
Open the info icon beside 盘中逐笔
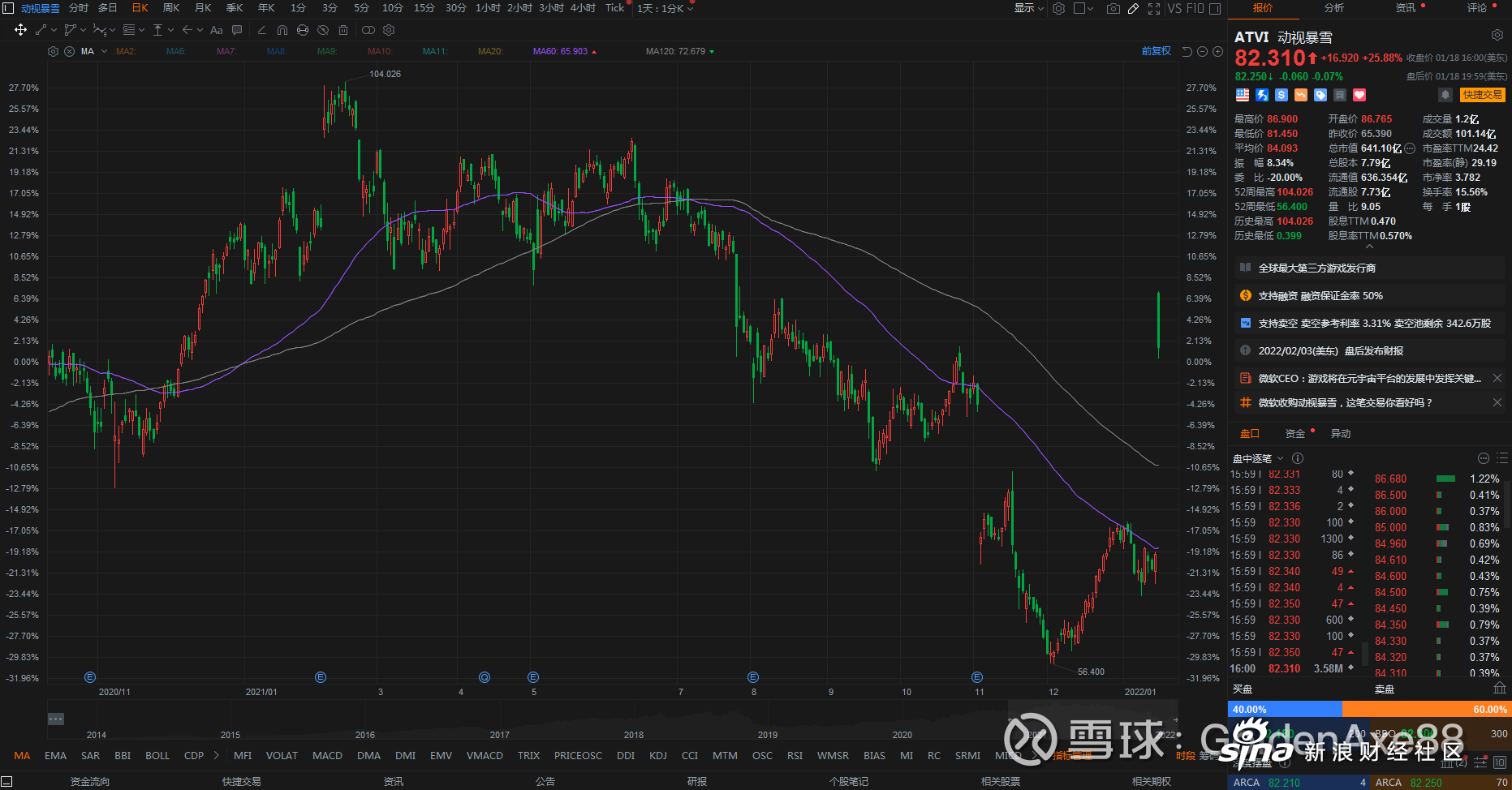[1298, 458]
